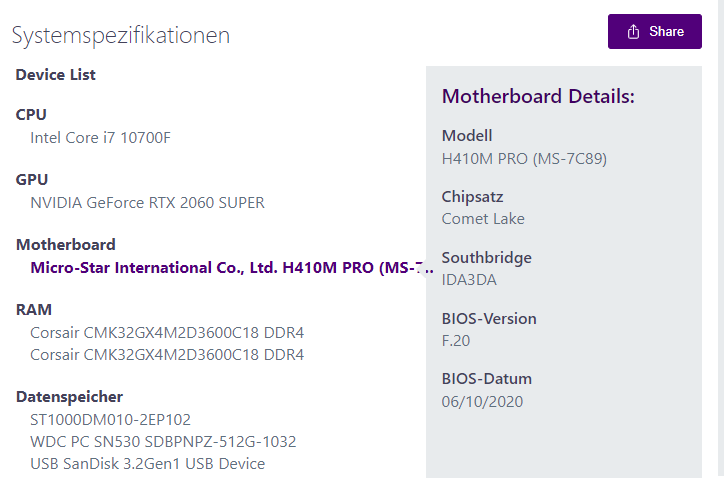Select the NVIDIA GeForce RTX 2060 SUPER entry
The width and height of the screenshot is (724, 478).
pyautogui.click(x=147, y=202)
